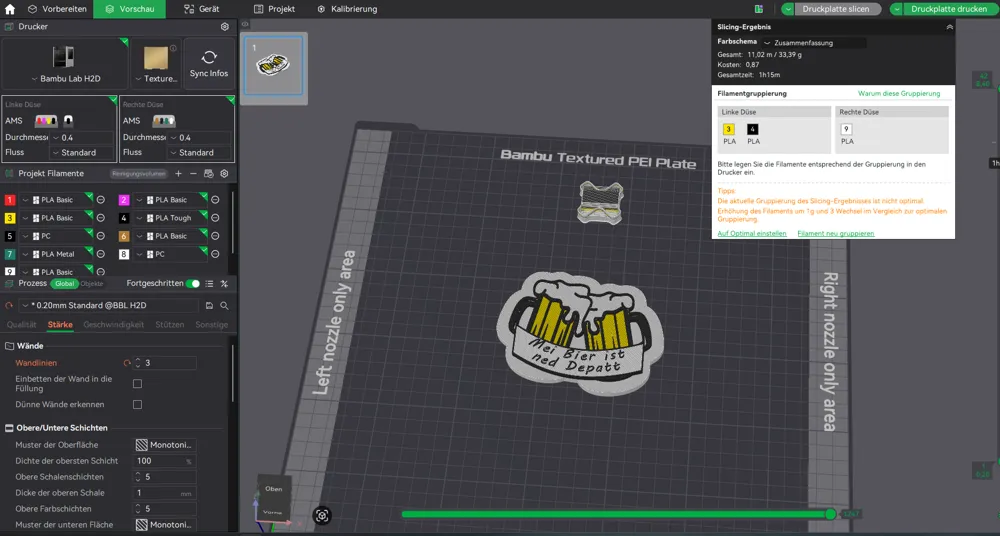This screenshot has height=536, width=1000.
Task: Collapse the Slicing-Ergebnis panel arrow
Action: click(x=950, y=27)
